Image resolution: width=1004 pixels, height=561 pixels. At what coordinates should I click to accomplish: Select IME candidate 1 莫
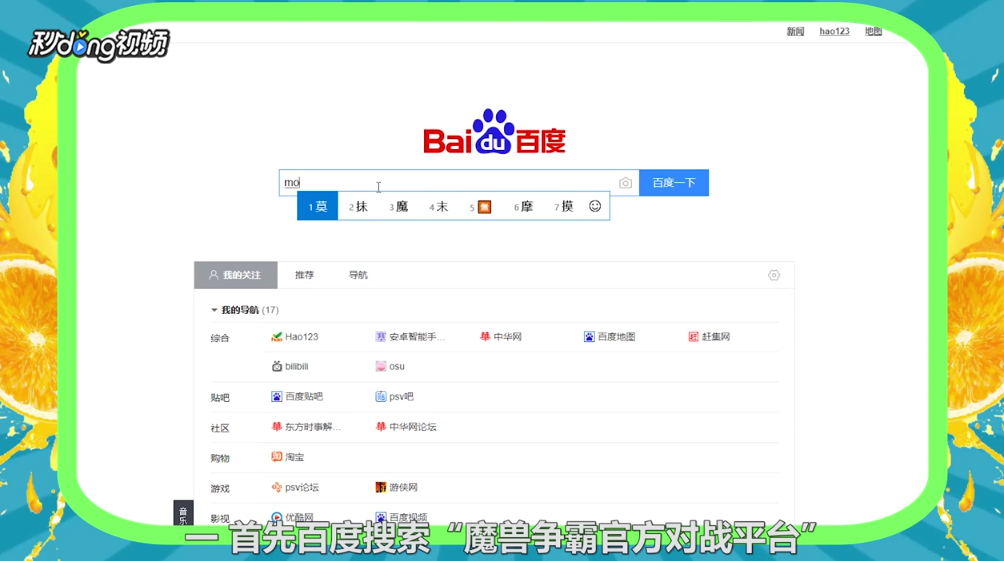(x=318, y=206)
